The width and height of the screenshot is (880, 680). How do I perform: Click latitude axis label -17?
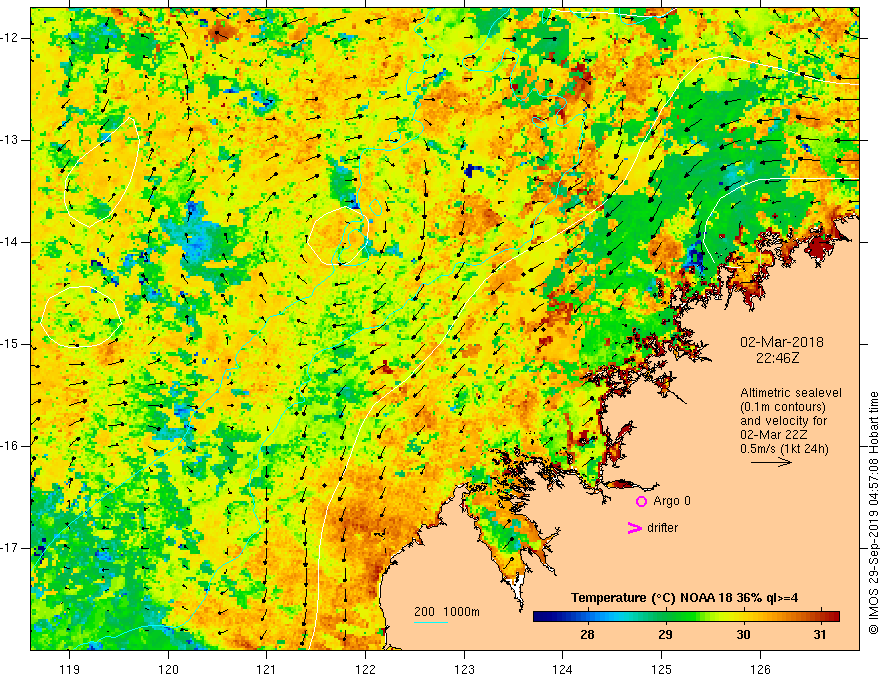click(10, 548)
